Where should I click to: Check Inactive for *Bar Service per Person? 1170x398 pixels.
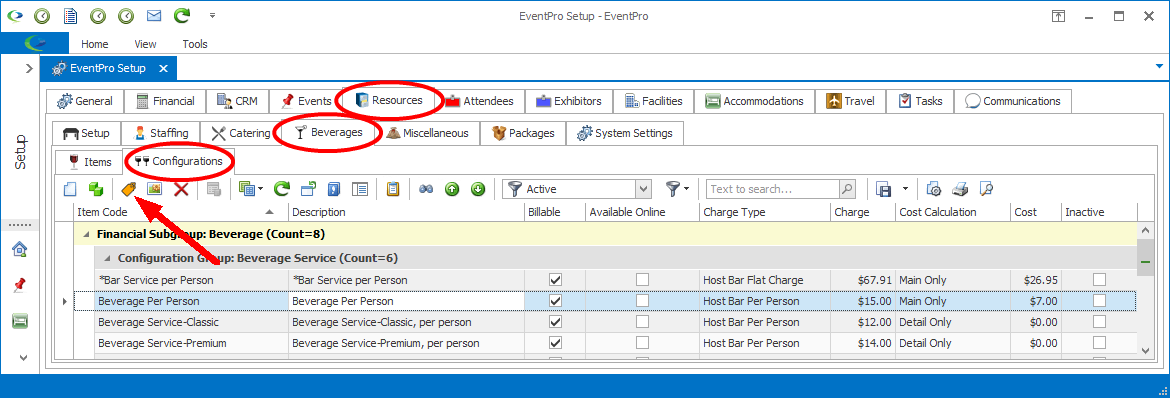pyautogui.click(x=1099, y=280)
